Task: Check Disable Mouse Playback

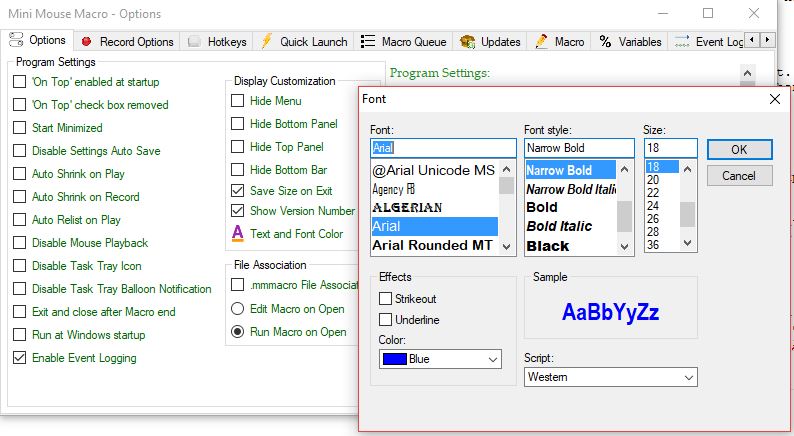Action: [19, 243]
